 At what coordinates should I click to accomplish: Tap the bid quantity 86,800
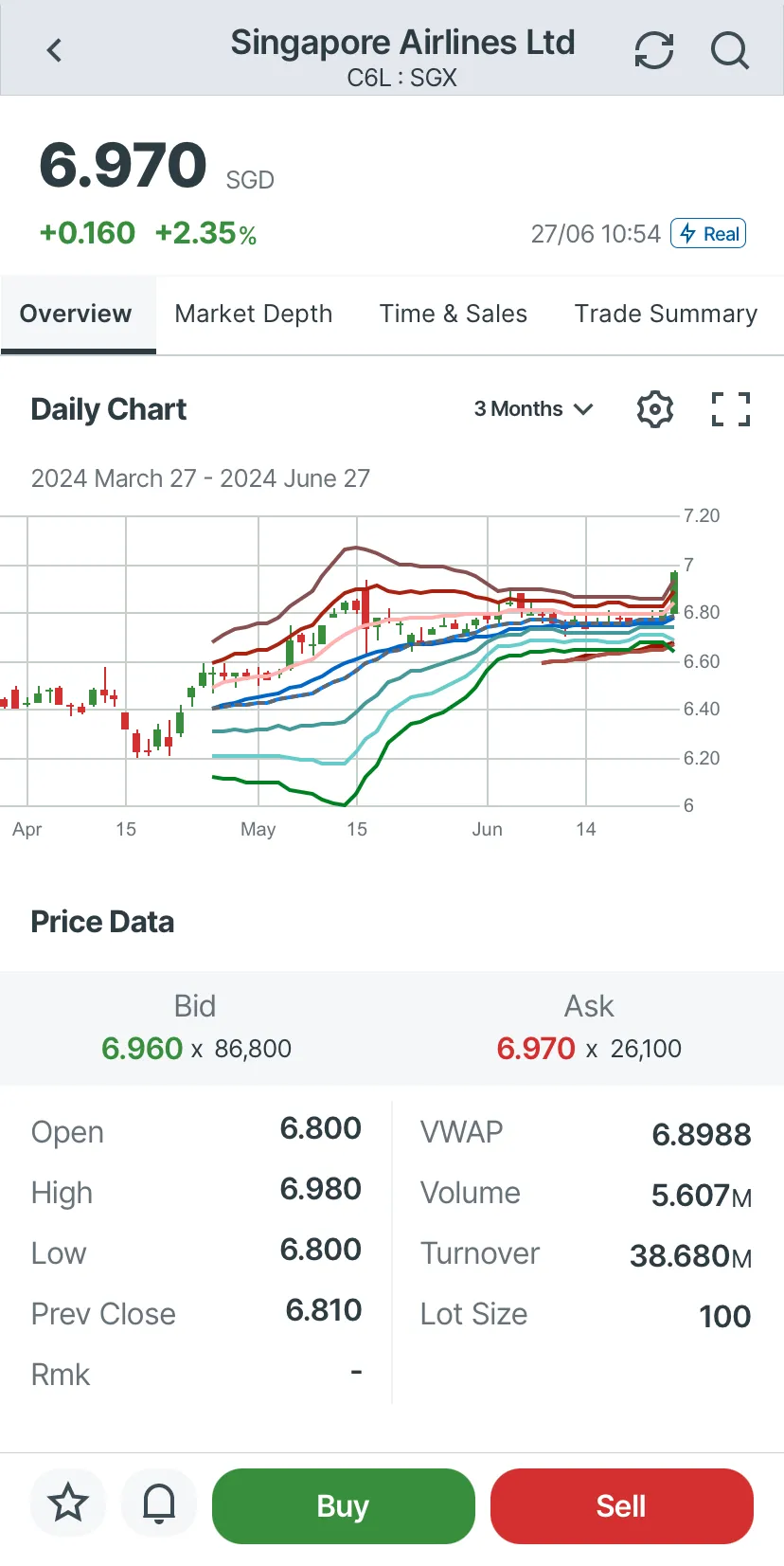pos(253,1049)
